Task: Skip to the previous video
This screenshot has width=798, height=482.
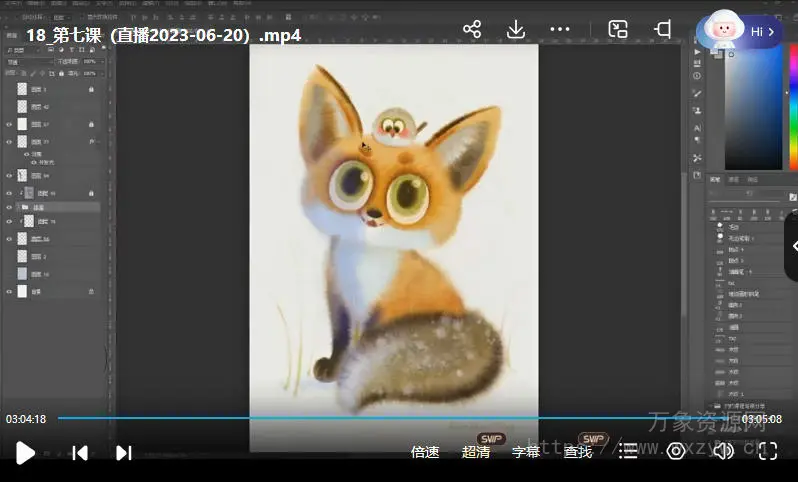Action: pos(80,453)
